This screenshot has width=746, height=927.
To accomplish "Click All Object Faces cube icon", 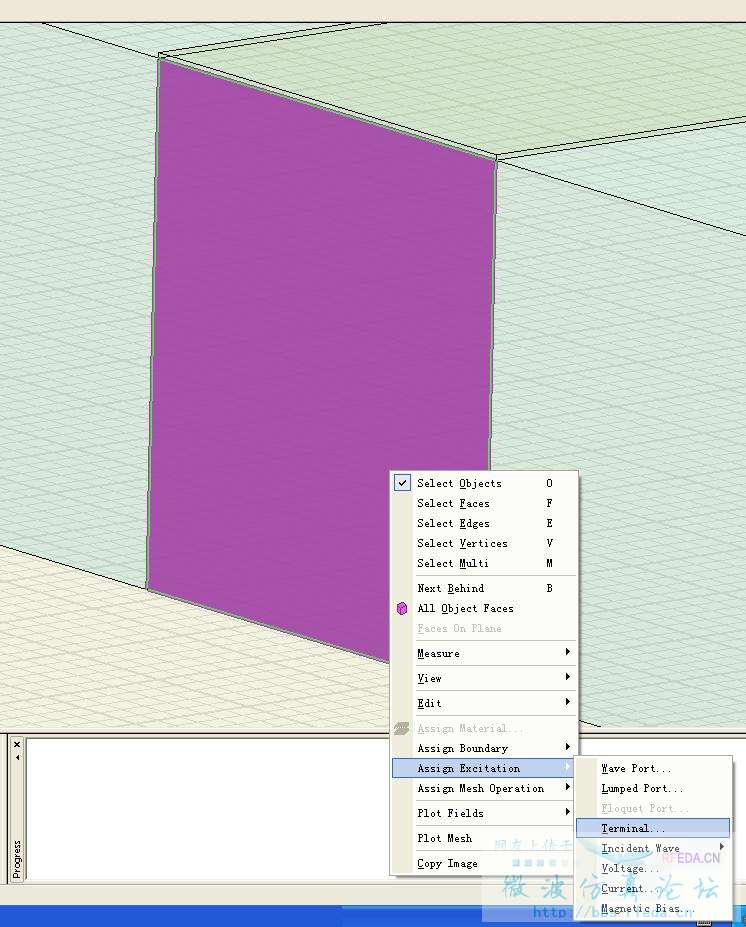I will click(x=402, y=608).
